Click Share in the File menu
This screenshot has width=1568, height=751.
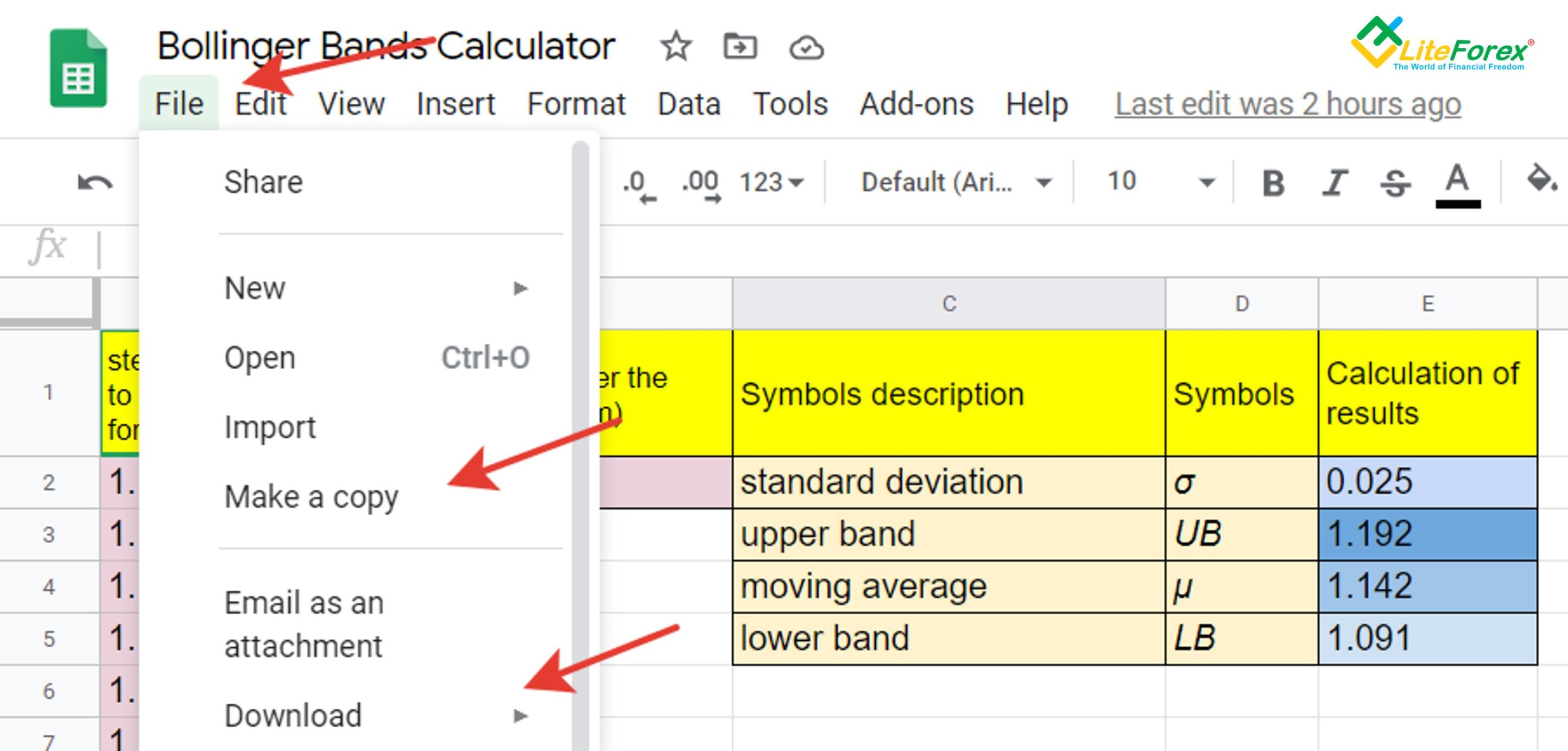click(x=263, y=182)
